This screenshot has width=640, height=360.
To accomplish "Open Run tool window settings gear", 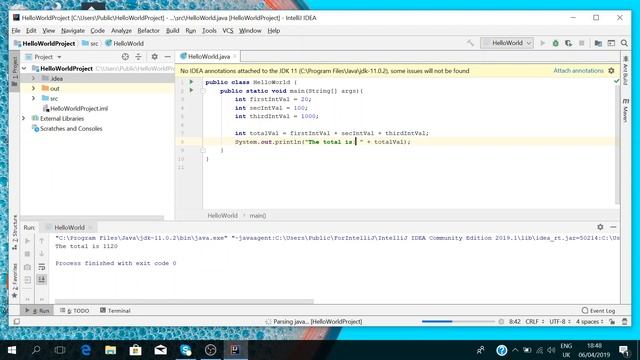I will tap(600, 227).
